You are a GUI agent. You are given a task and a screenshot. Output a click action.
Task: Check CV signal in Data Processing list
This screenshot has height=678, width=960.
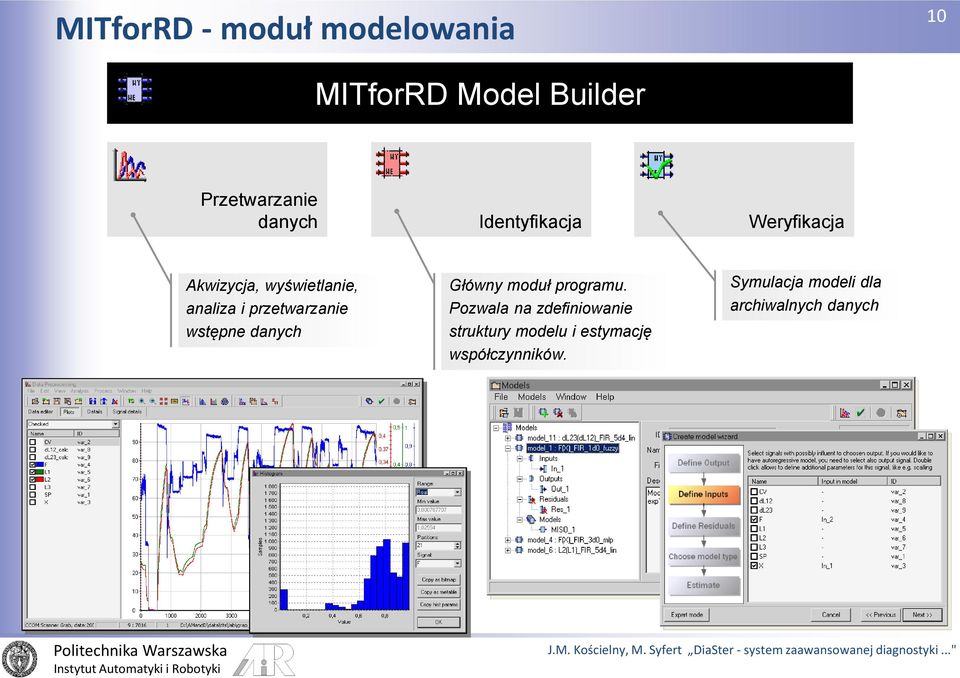click(x=33, y=442)
